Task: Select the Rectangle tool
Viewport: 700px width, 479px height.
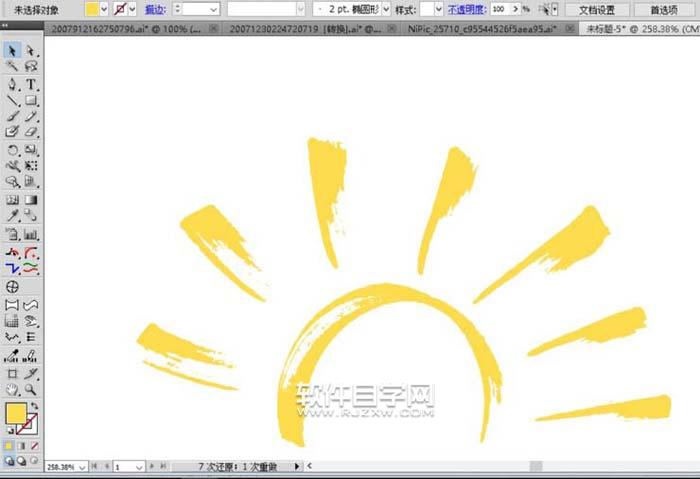Action: (31, 100)
